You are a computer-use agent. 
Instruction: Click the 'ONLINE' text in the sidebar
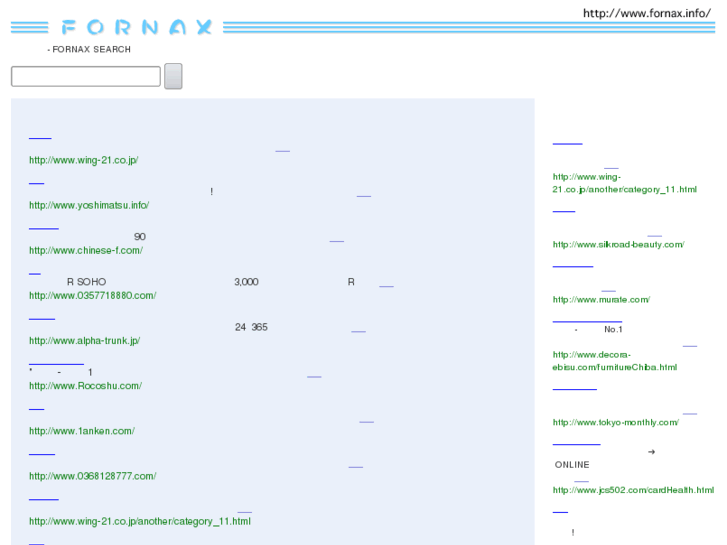(x=572, y=465)
